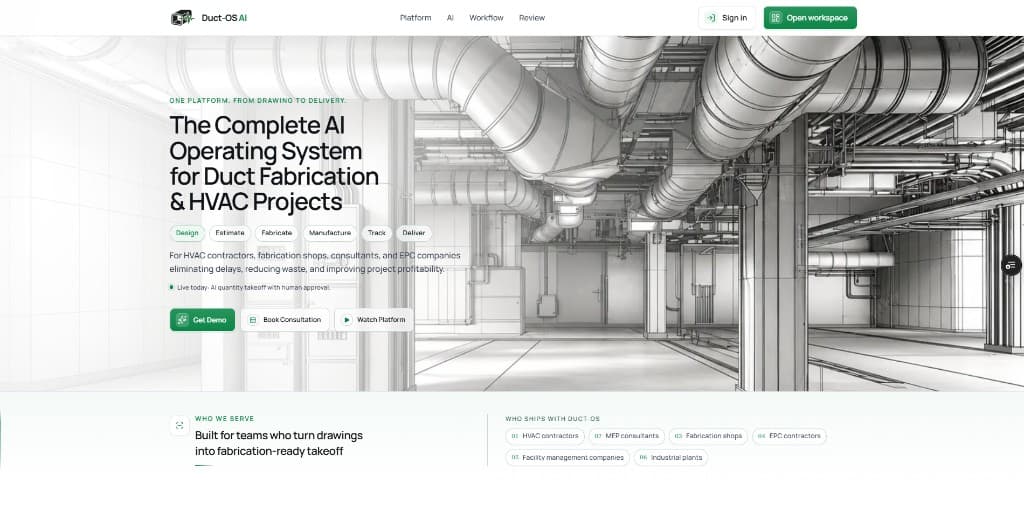Select the Manufacture stage pill
The image size is (1024, 506).
[330, 233]
